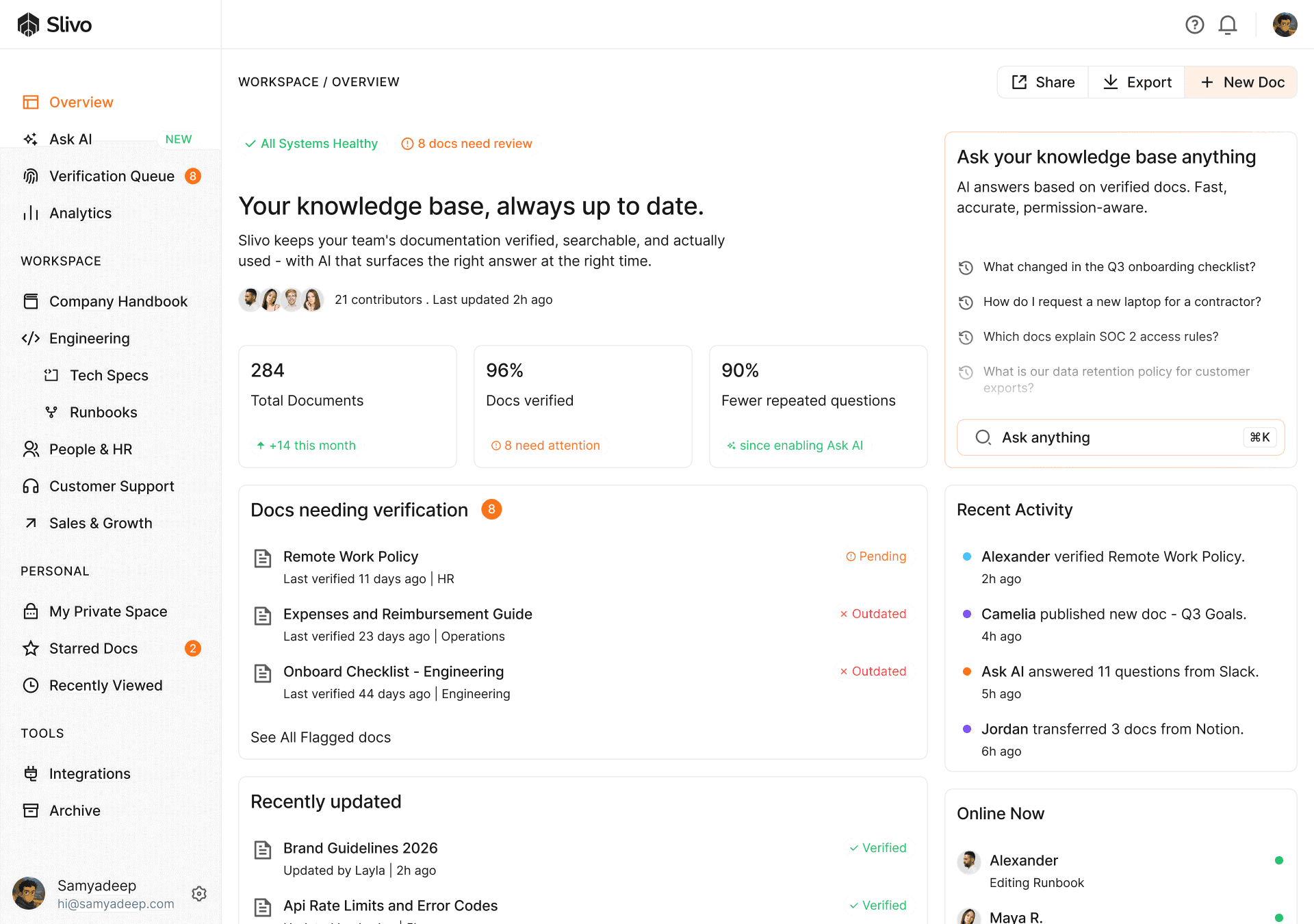Click Verified status on Brand Guidelines

(878, 848)
